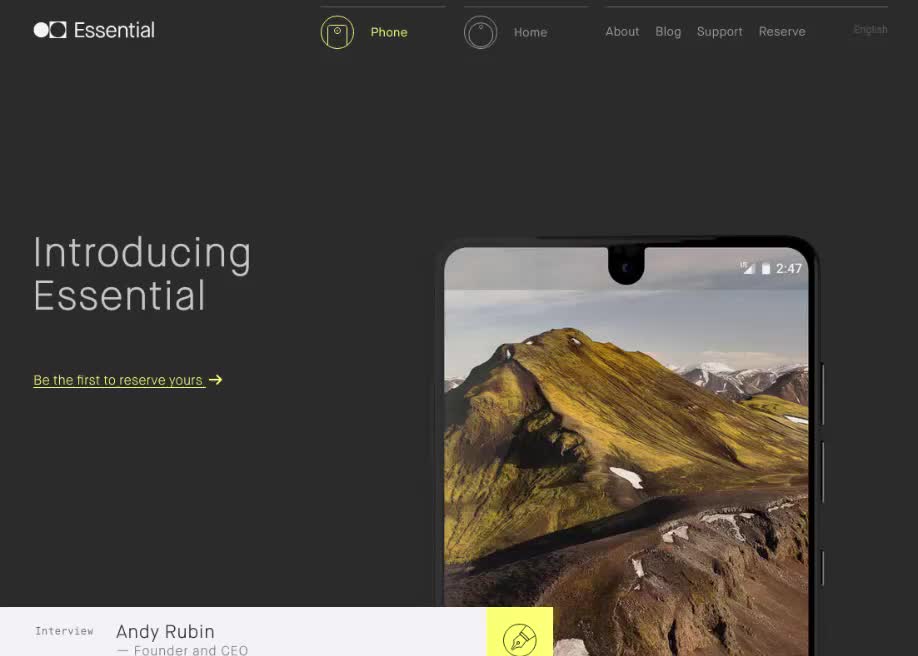The image size is (918, 656).
Task: Click 'Be the first to reserve yours'
Action: [119, 380]
